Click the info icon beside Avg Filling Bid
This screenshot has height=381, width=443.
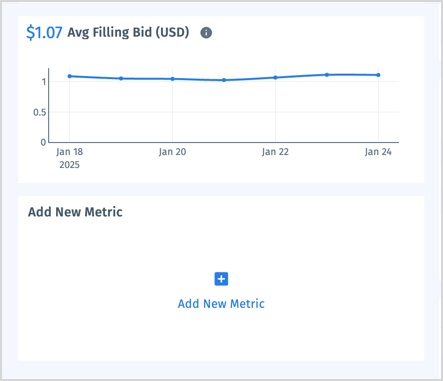click(206, 33)
